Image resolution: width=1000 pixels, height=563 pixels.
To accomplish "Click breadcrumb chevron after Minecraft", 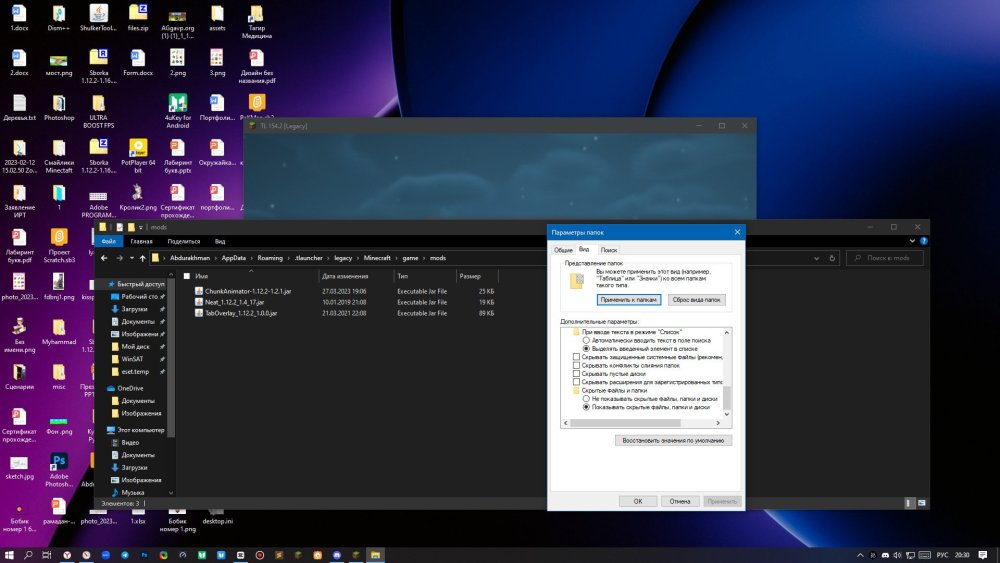I will pyautogui.click(x=397, y=258).
